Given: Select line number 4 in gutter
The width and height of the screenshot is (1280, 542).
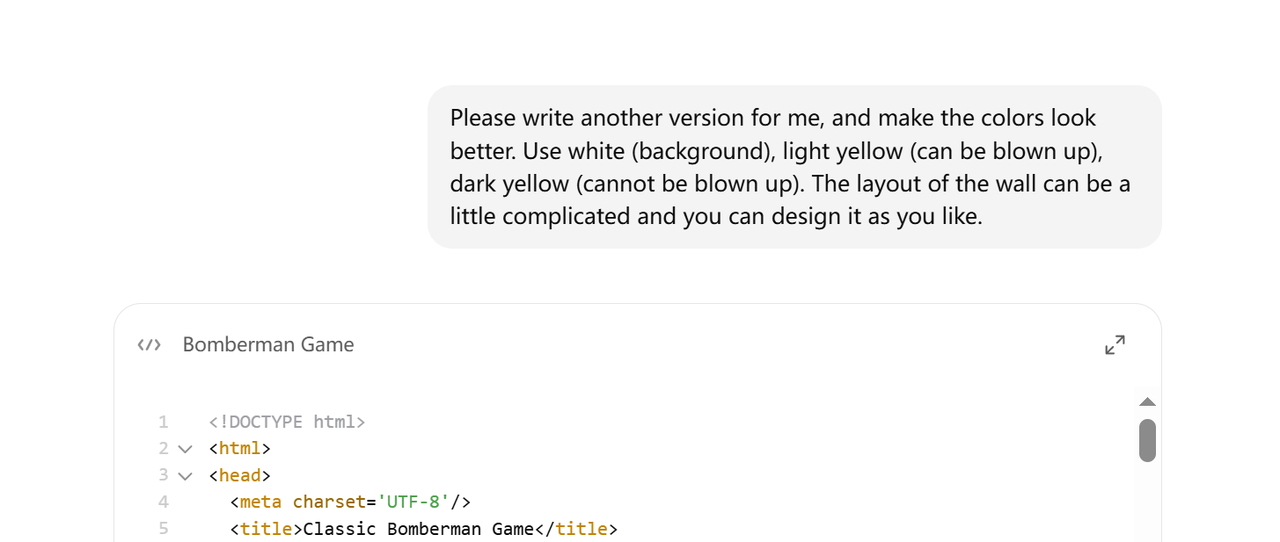Looking at the screenshot, I should [x=163, y=502].
